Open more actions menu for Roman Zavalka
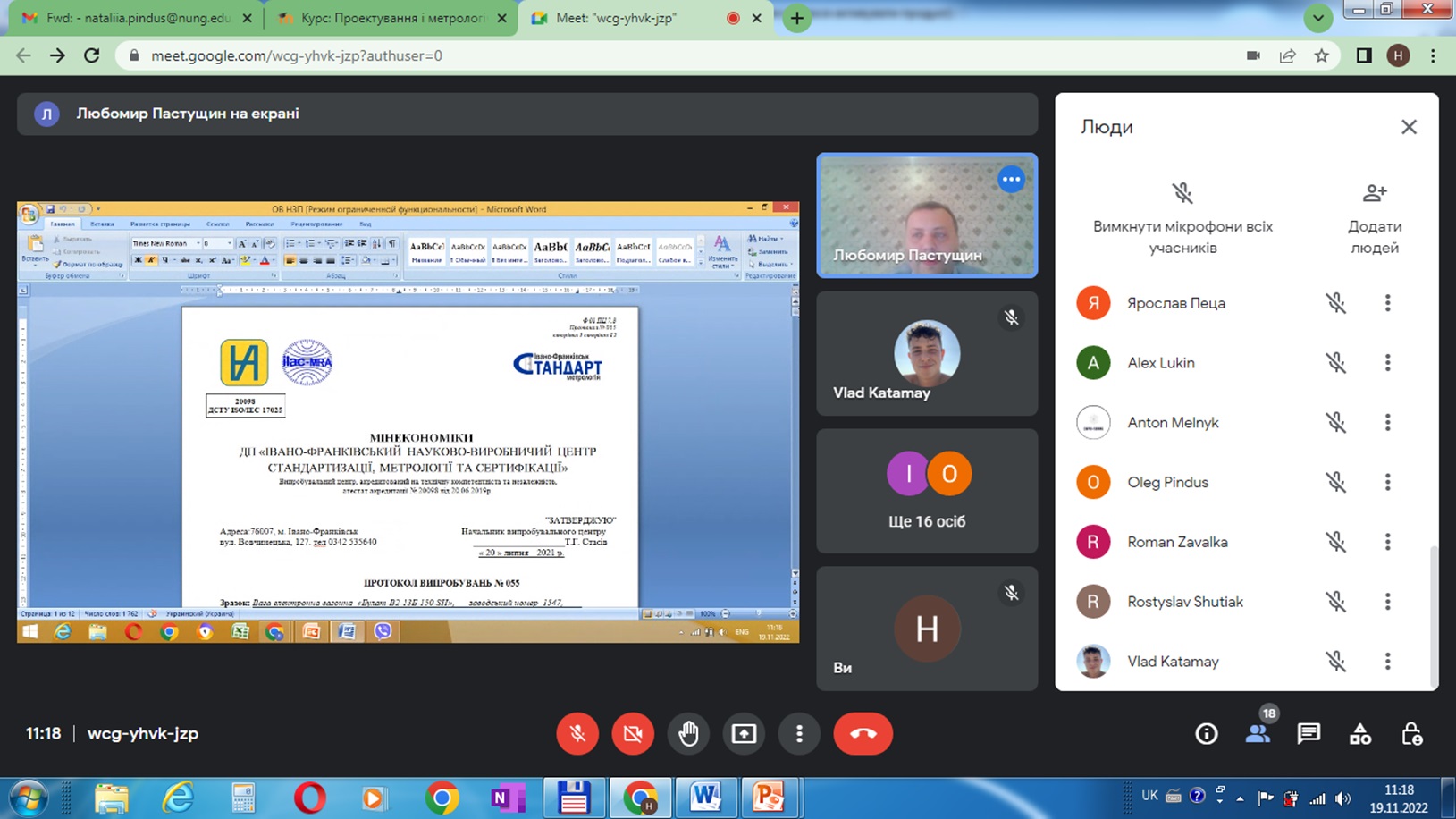 tap(1387, 542)
